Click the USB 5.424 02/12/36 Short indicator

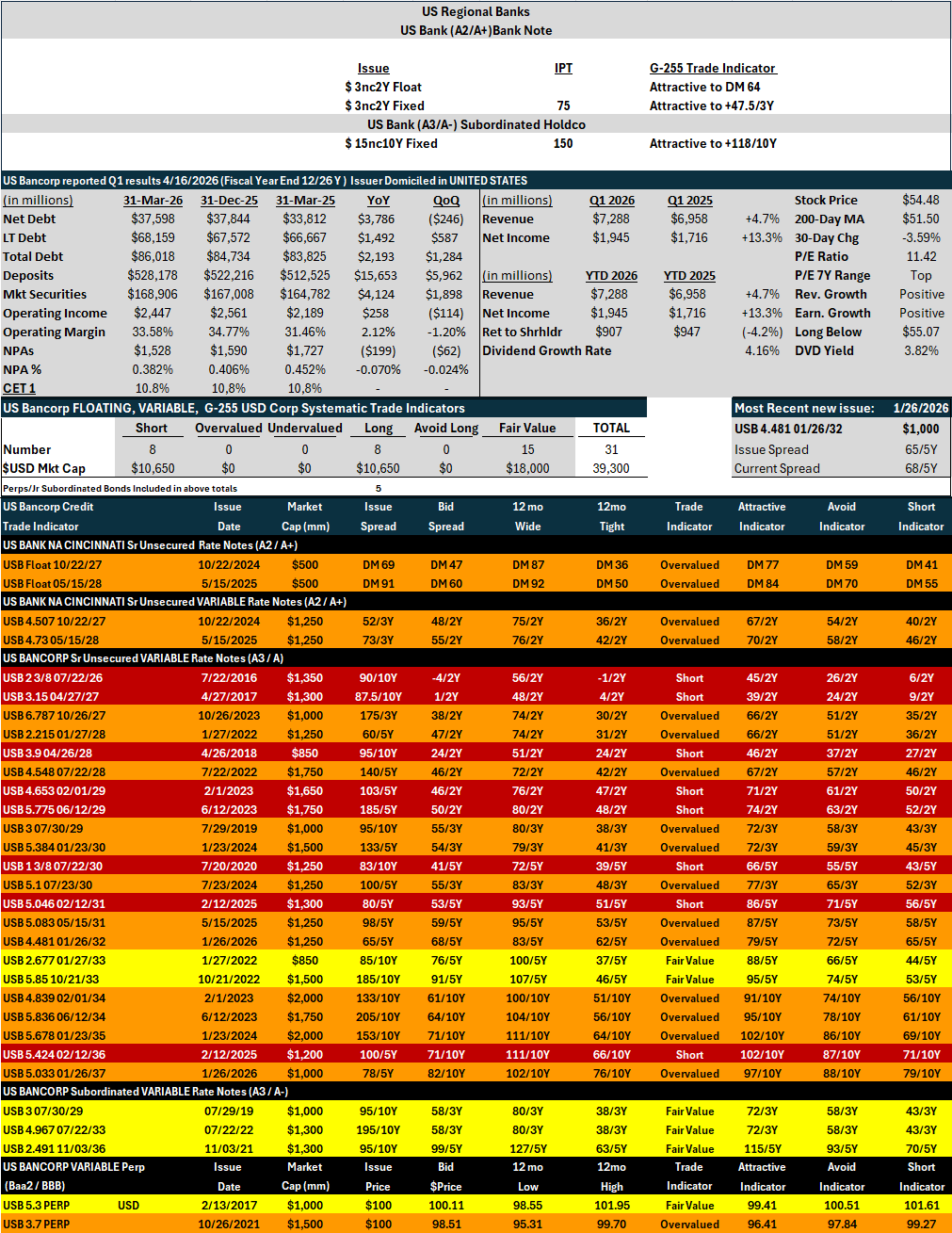[689, 1054]
